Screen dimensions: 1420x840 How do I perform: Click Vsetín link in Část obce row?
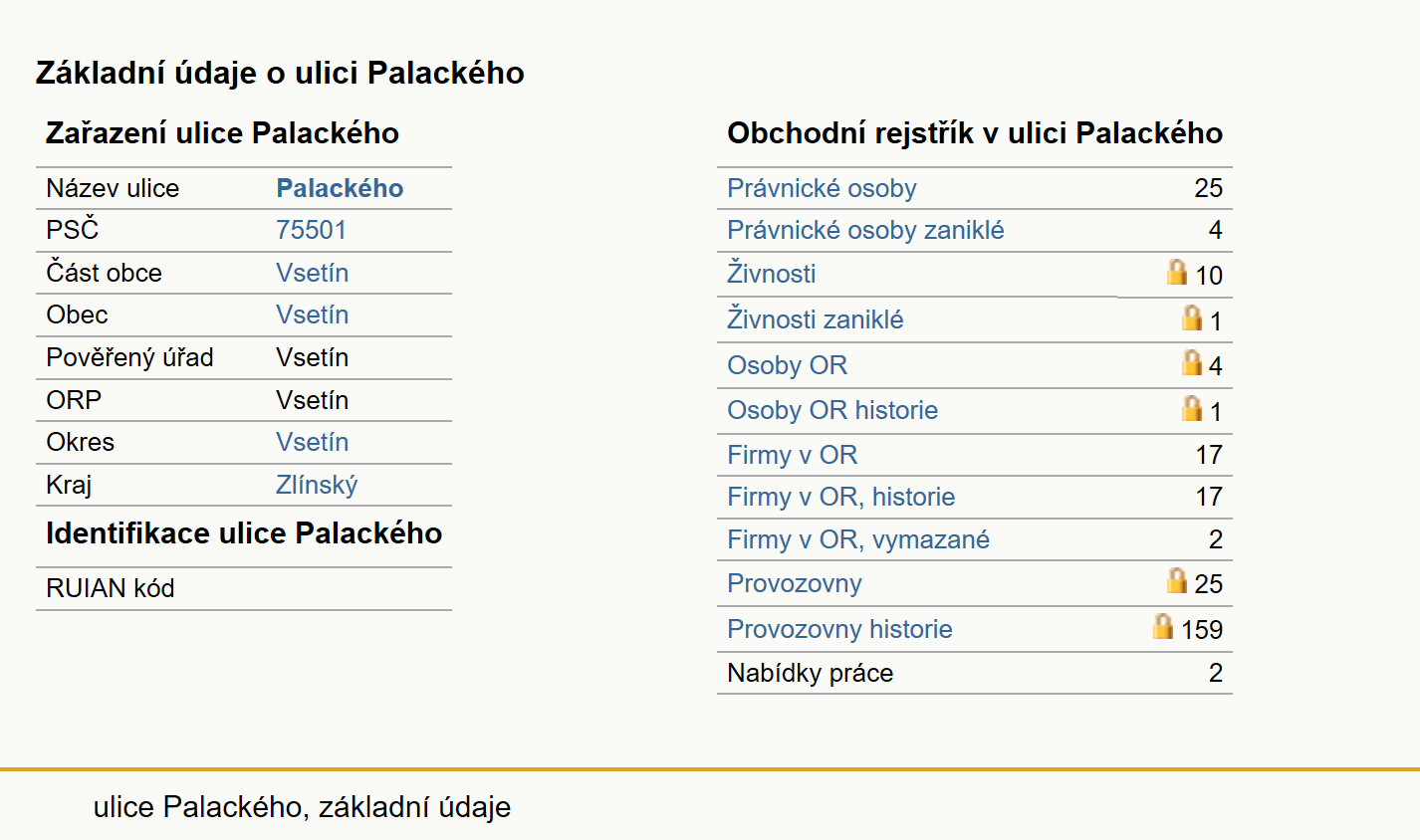tap(312, 273)
